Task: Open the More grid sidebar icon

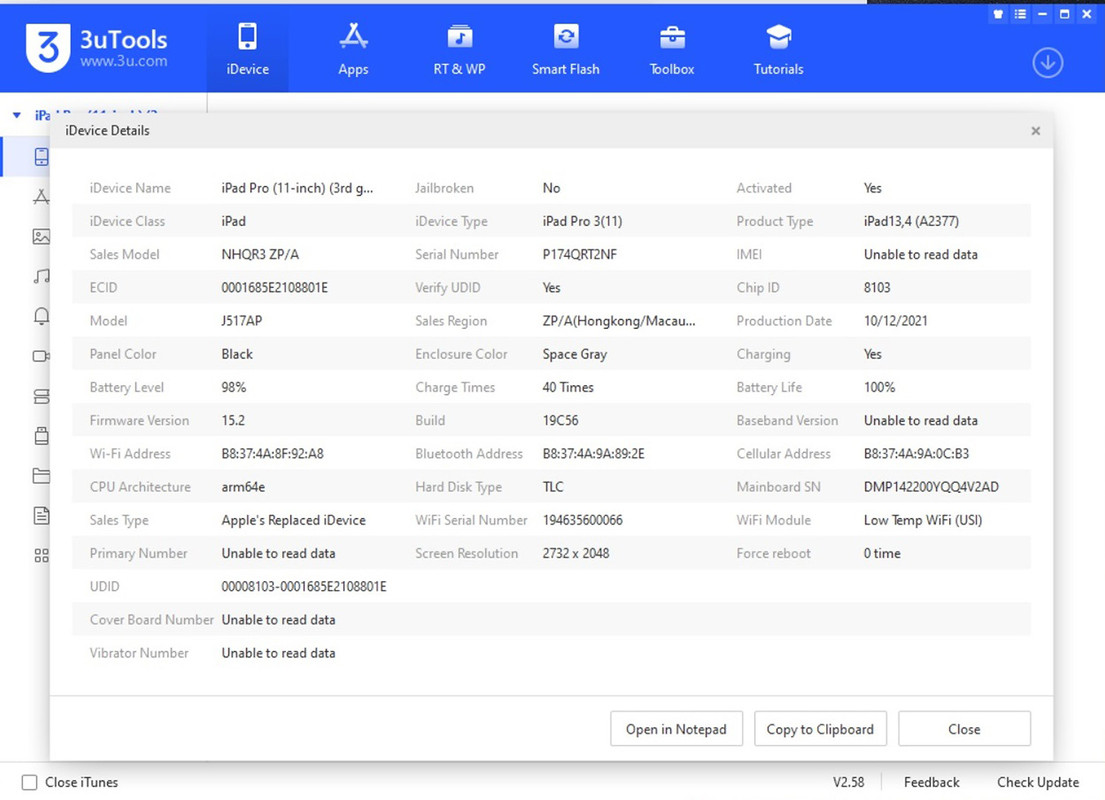Action: point(42,555)
